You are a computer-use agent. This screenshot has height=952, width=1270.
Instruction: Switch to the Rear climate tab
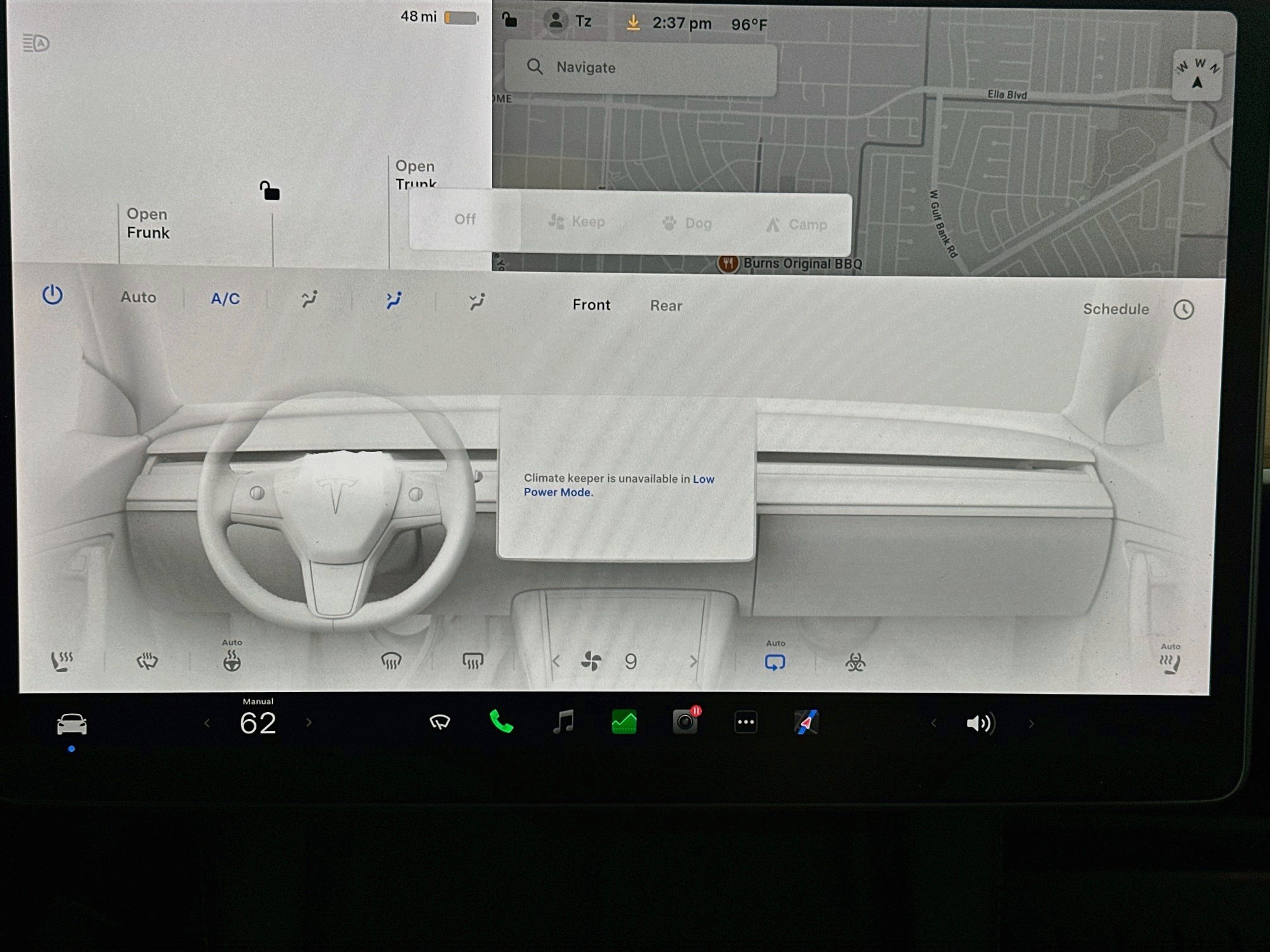coord(666,305)
